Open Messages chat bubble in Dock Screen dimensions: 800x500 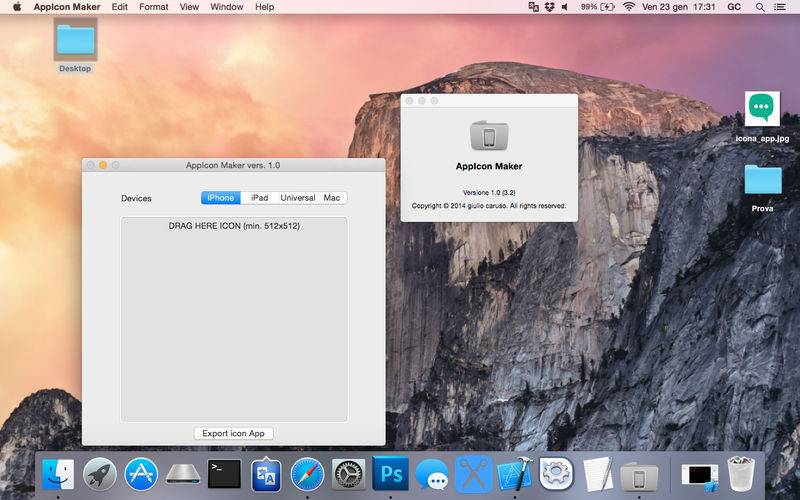432,475
